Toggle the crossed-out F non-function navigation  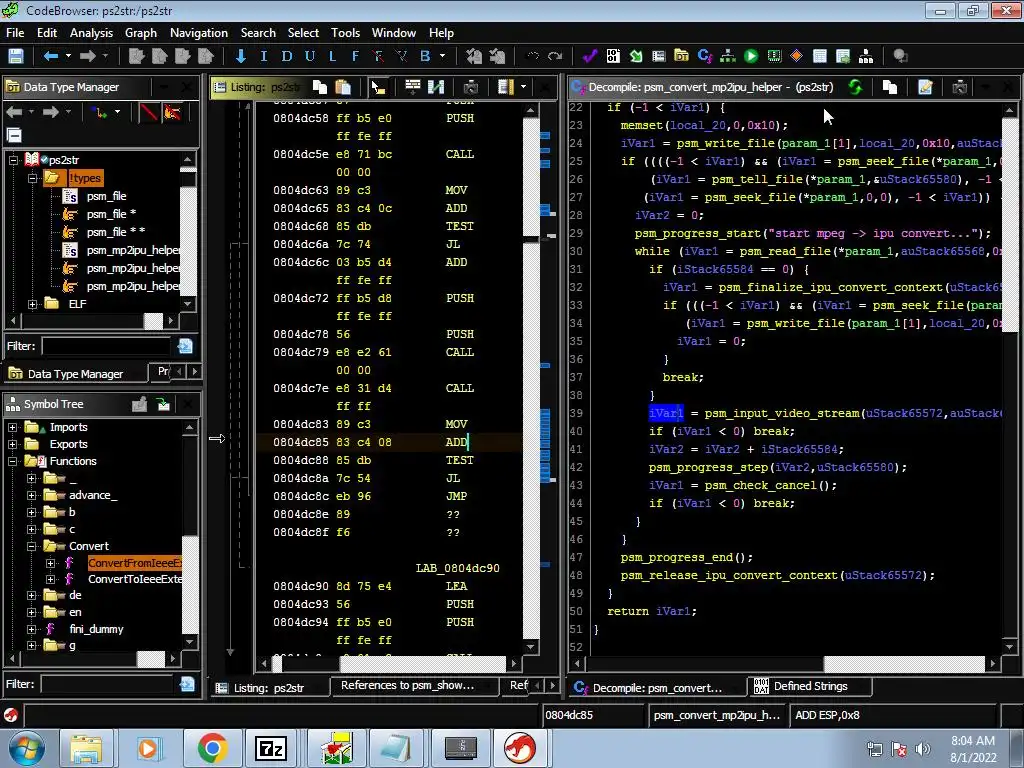pos(378,56)
